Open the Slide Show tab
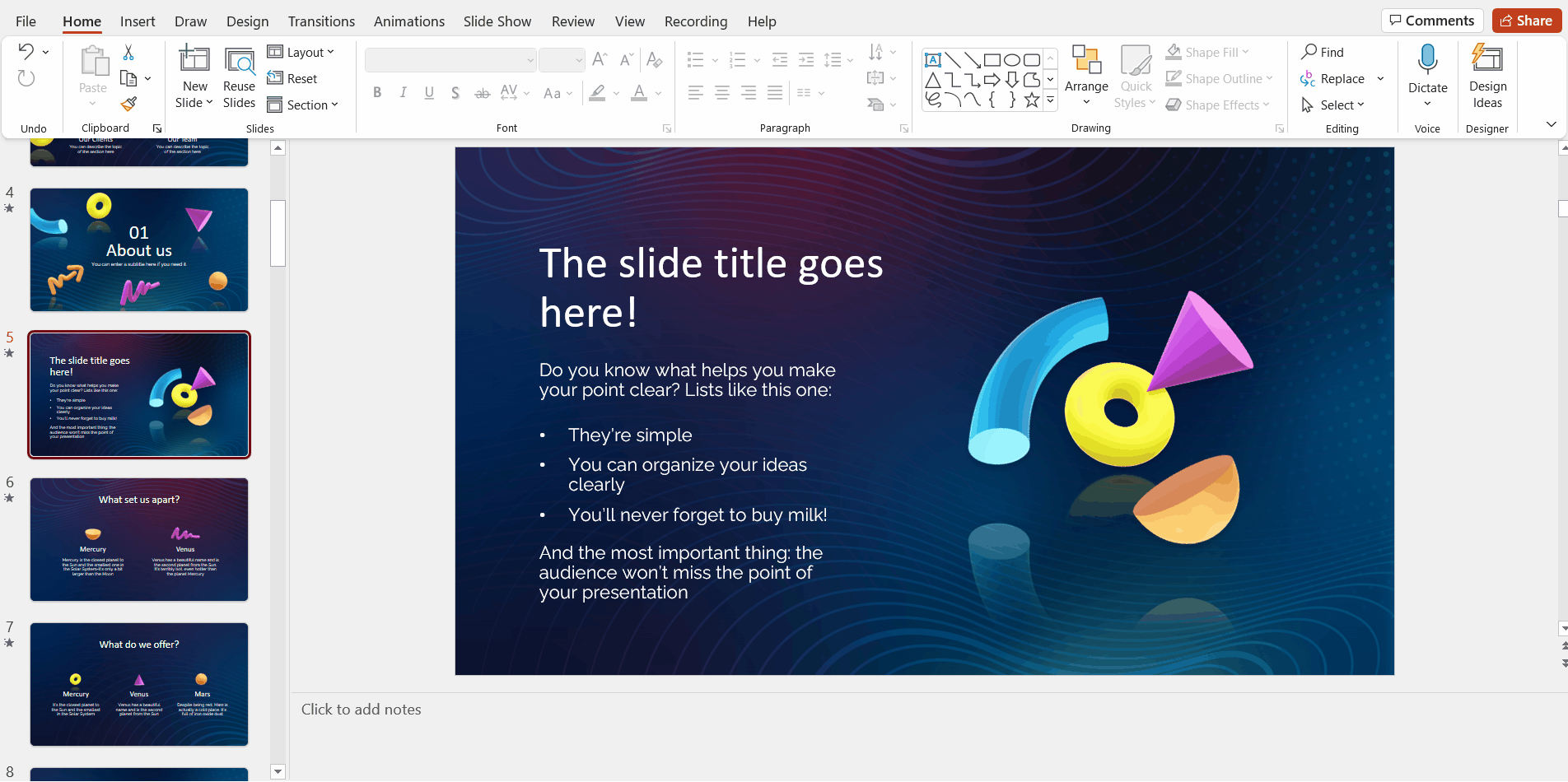Image resolution: width=1568 pixels, height=782 pixels. pos(497,21)
